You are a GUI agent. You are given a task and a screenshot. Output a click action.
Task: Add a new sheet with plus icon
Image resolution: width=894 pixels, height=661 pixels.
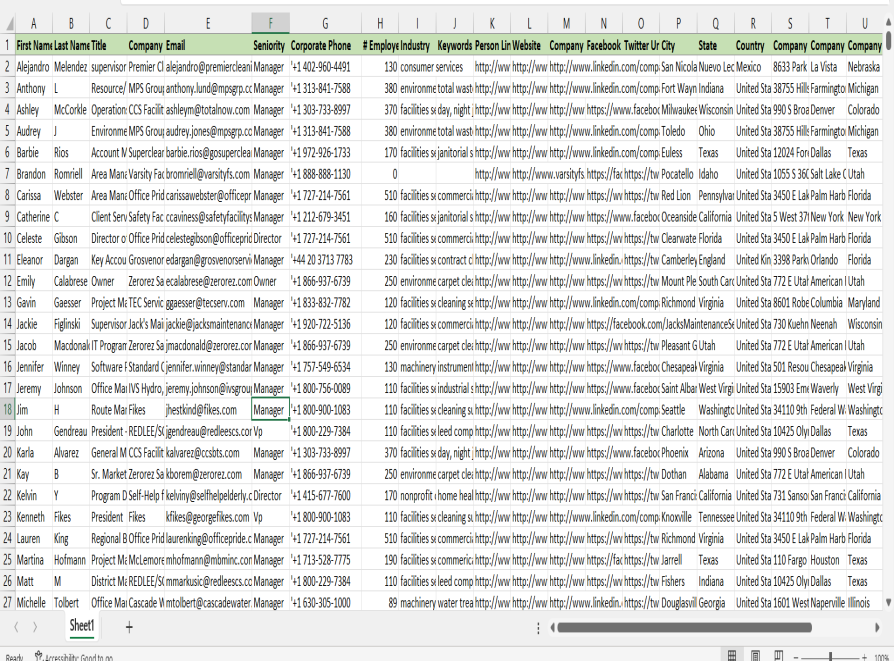click(128, 626)
